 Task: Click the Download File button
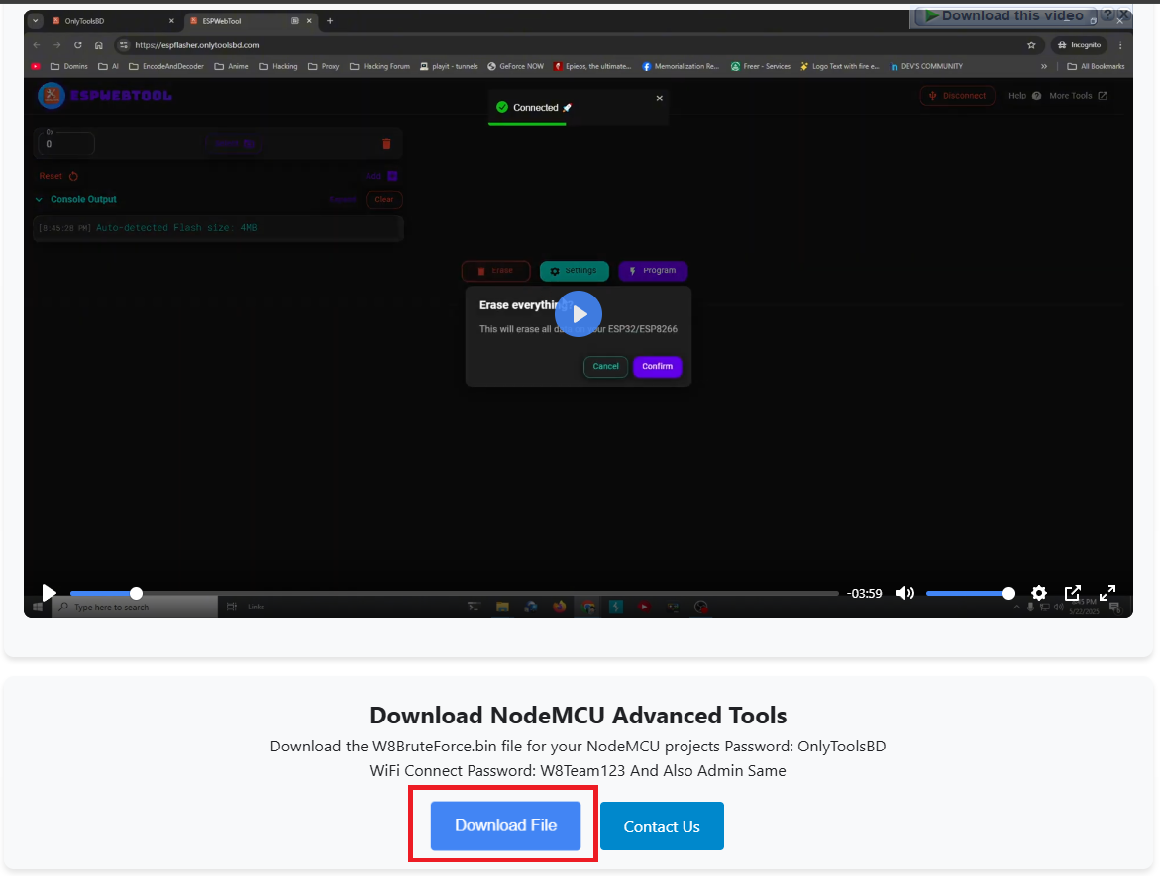tap(505, 826)
